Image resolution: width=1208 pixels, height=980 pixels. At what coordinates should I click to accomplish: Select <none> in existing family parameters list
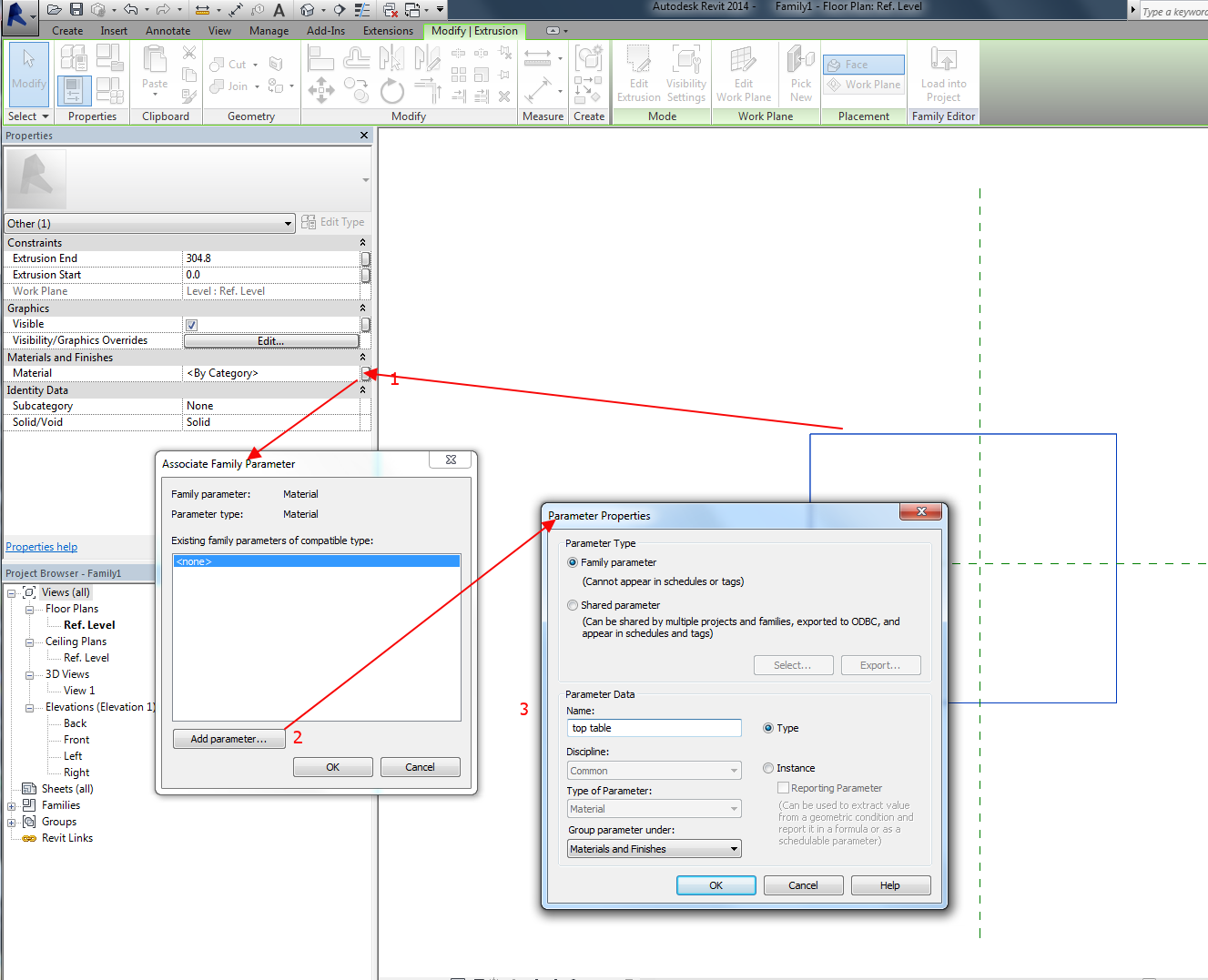(x=317, y=561)
